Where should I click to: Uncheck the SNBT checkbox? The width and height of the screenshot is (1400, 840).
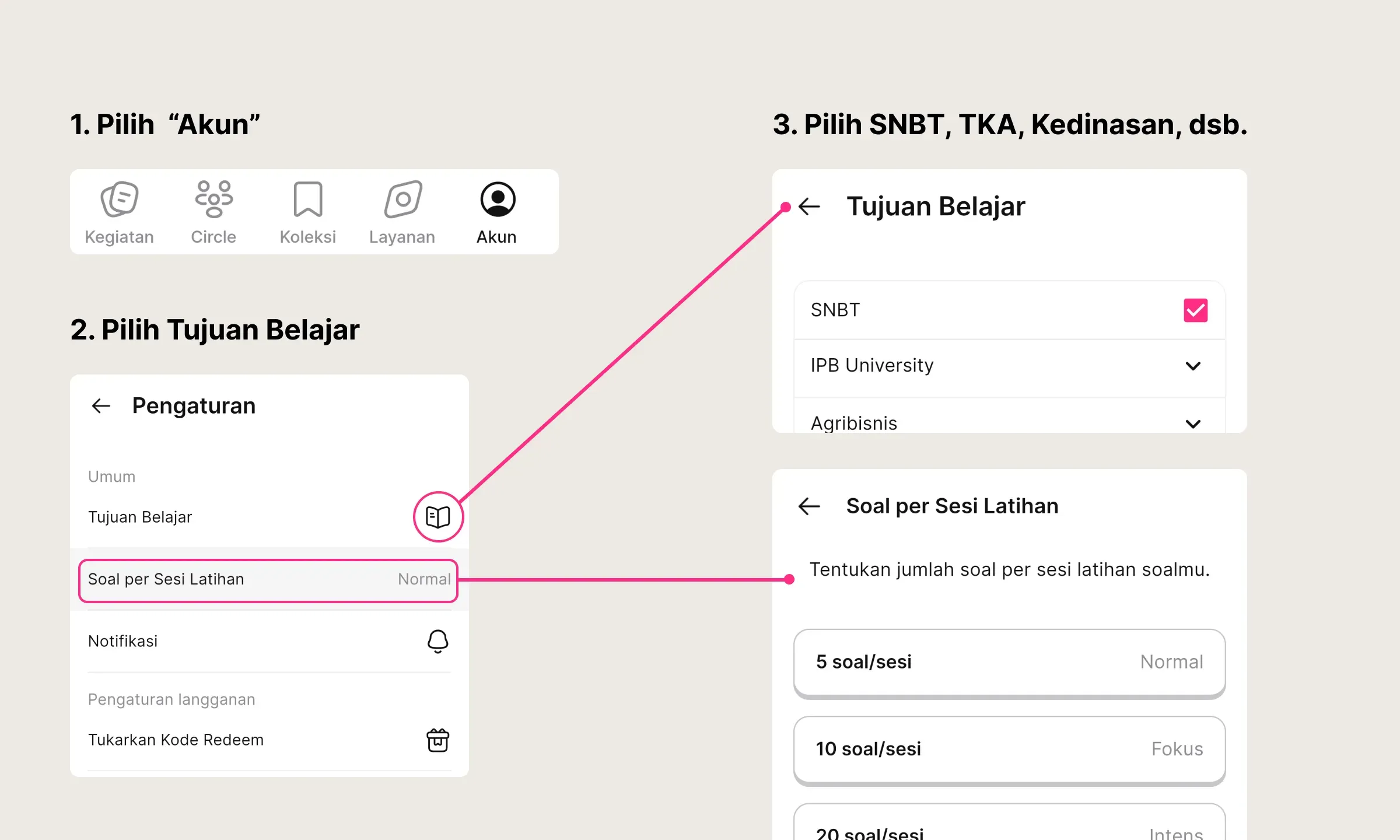point(1195,310)
